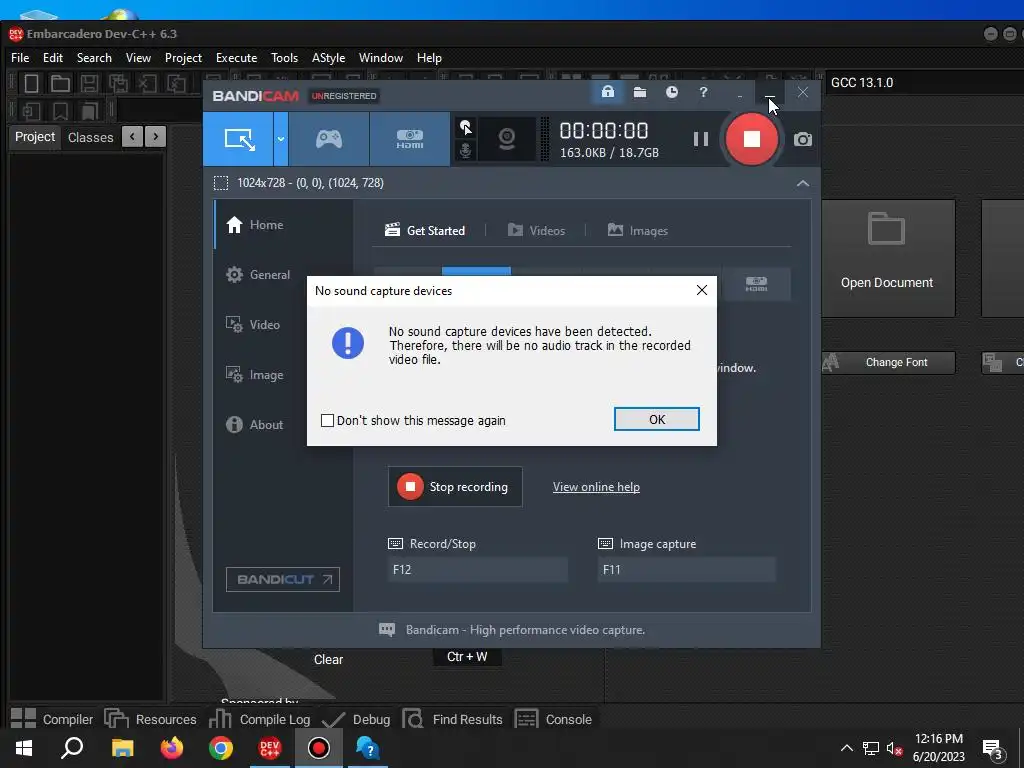
Task: Switch to Images tab in Bandicam
Action: click(x=638, y=231)
